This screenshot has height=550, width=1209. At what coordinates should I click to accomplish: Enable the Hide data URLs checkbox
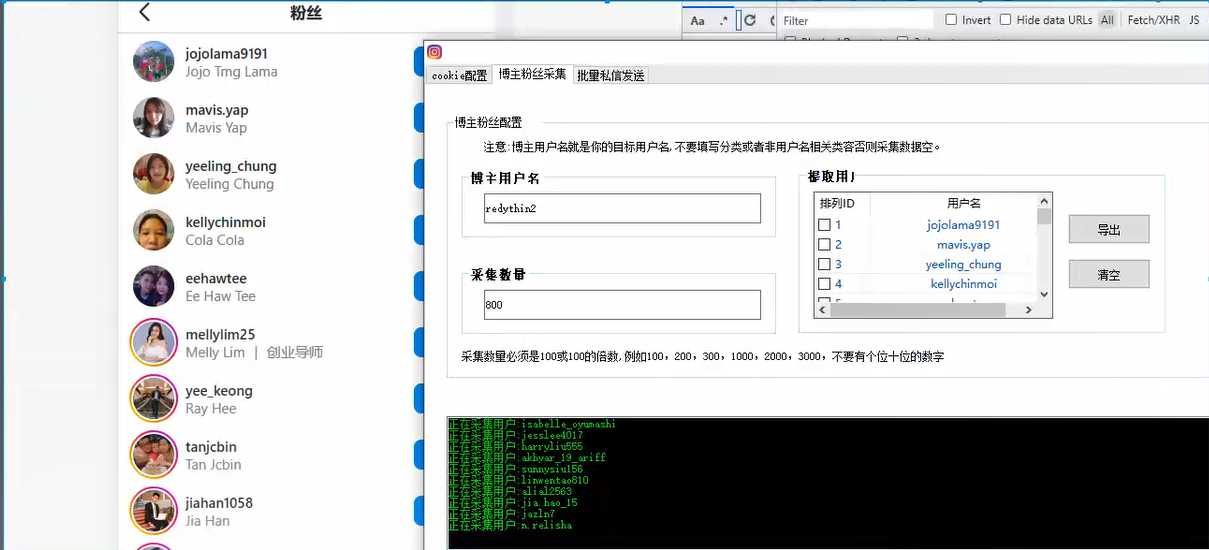point(1006,20)
